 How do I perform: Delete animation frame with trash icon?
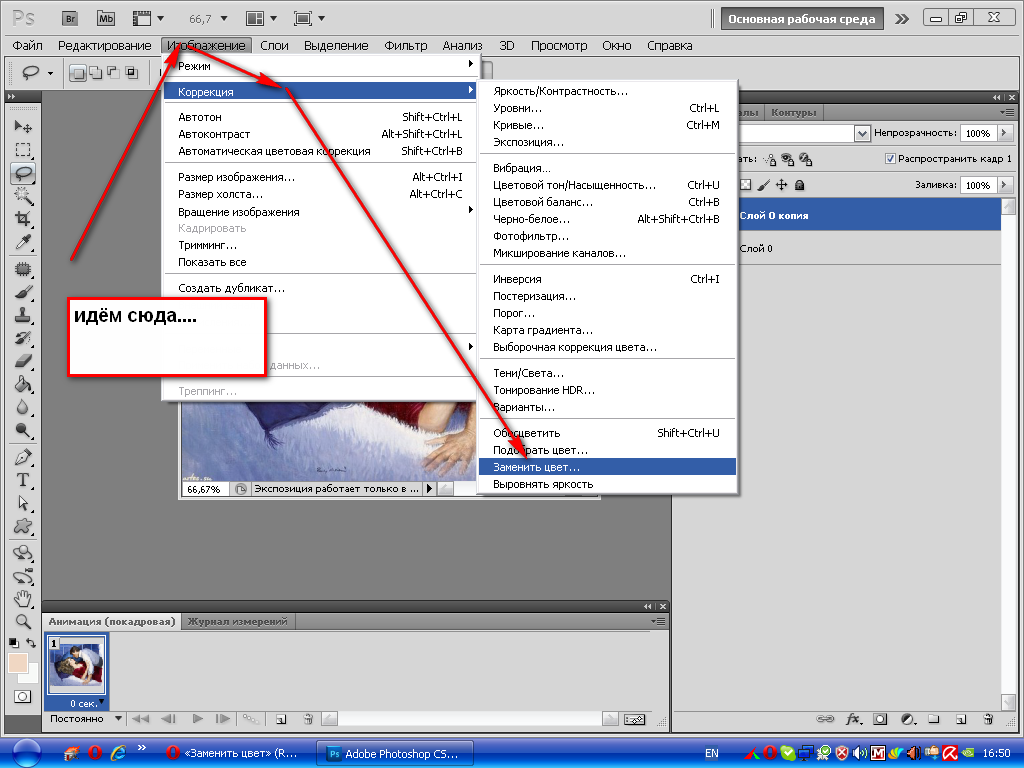[308, 719]
